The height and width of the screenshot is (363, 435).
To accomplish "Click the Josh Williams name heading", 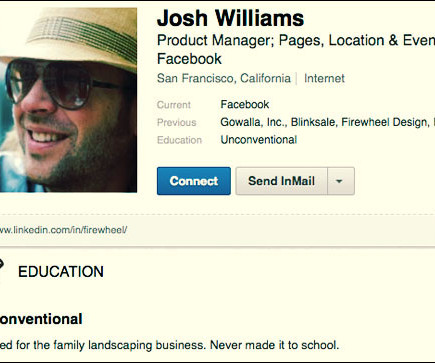I will 230,18.
